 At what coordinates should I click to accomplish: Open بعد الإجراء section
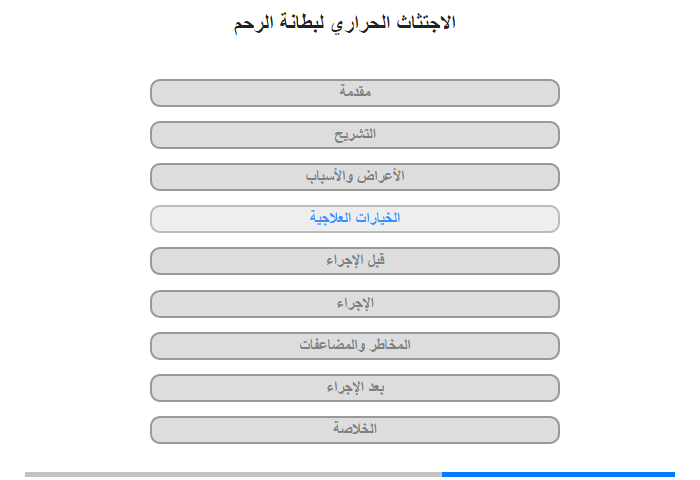click(355, 388)
